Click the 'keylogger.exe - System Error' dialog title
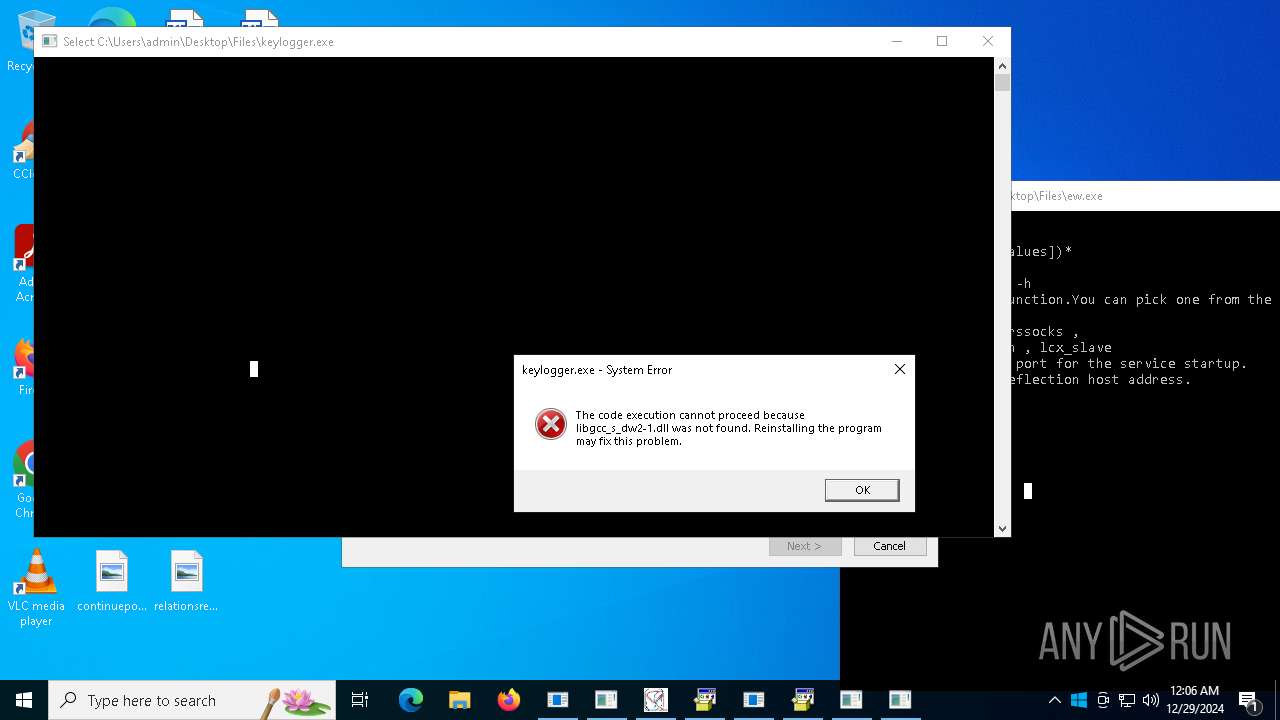 [597, 370]
